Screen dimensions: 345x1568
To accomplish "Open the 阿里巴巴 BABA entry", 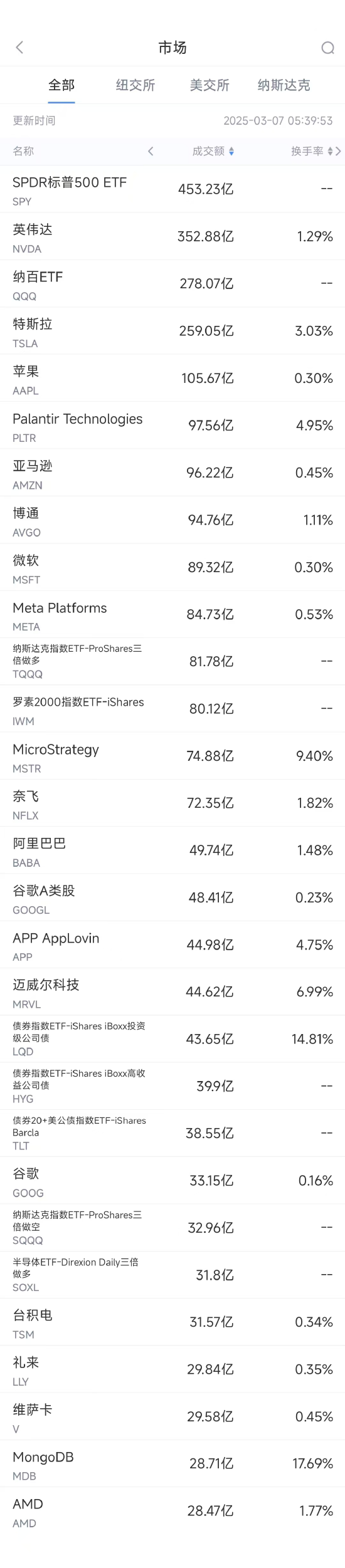I will pyautogui.click(x=172, y=851).
